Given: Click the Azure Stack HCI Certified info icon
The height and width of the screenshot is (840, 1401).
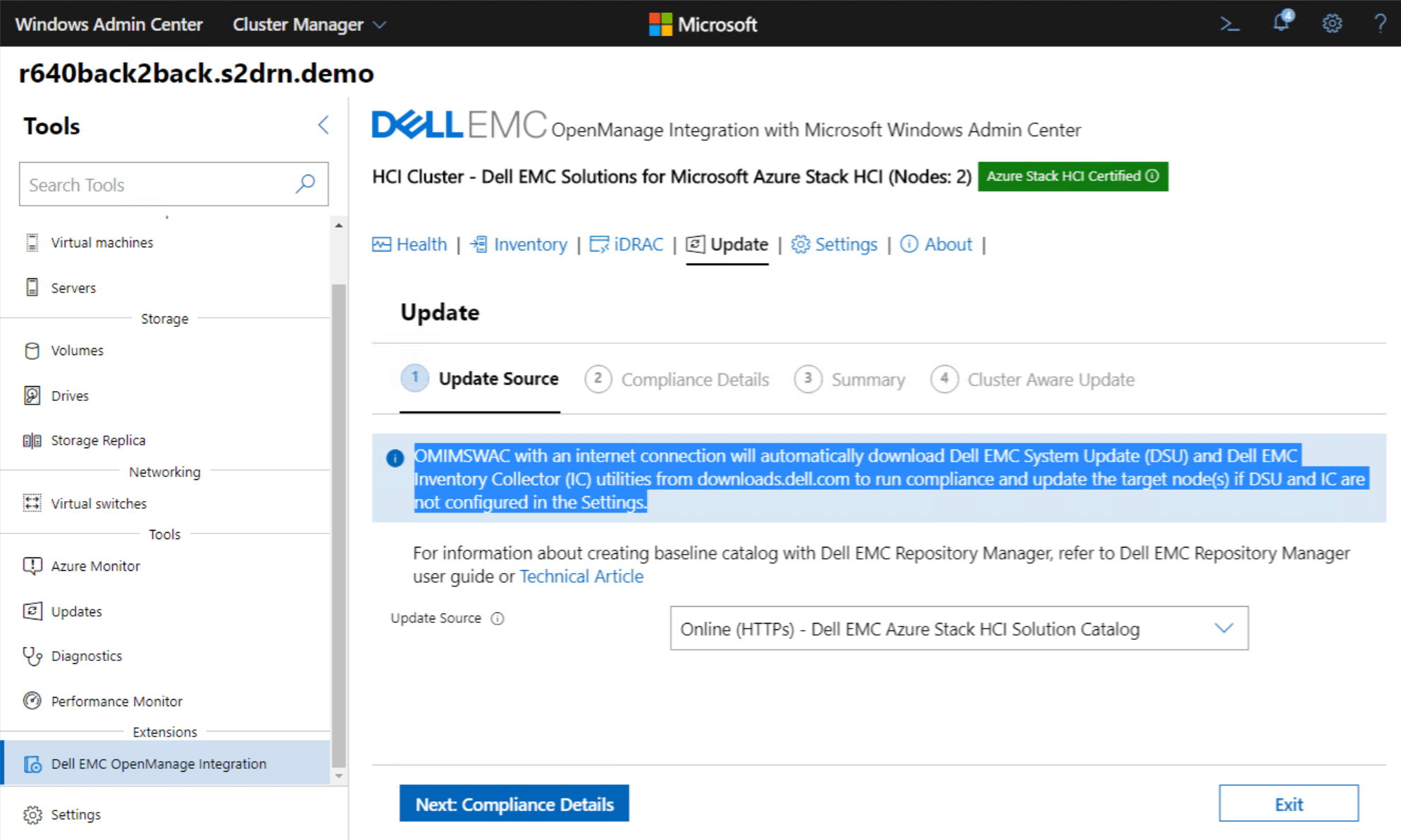Looking at the screenshot, I should (1152, 176).
